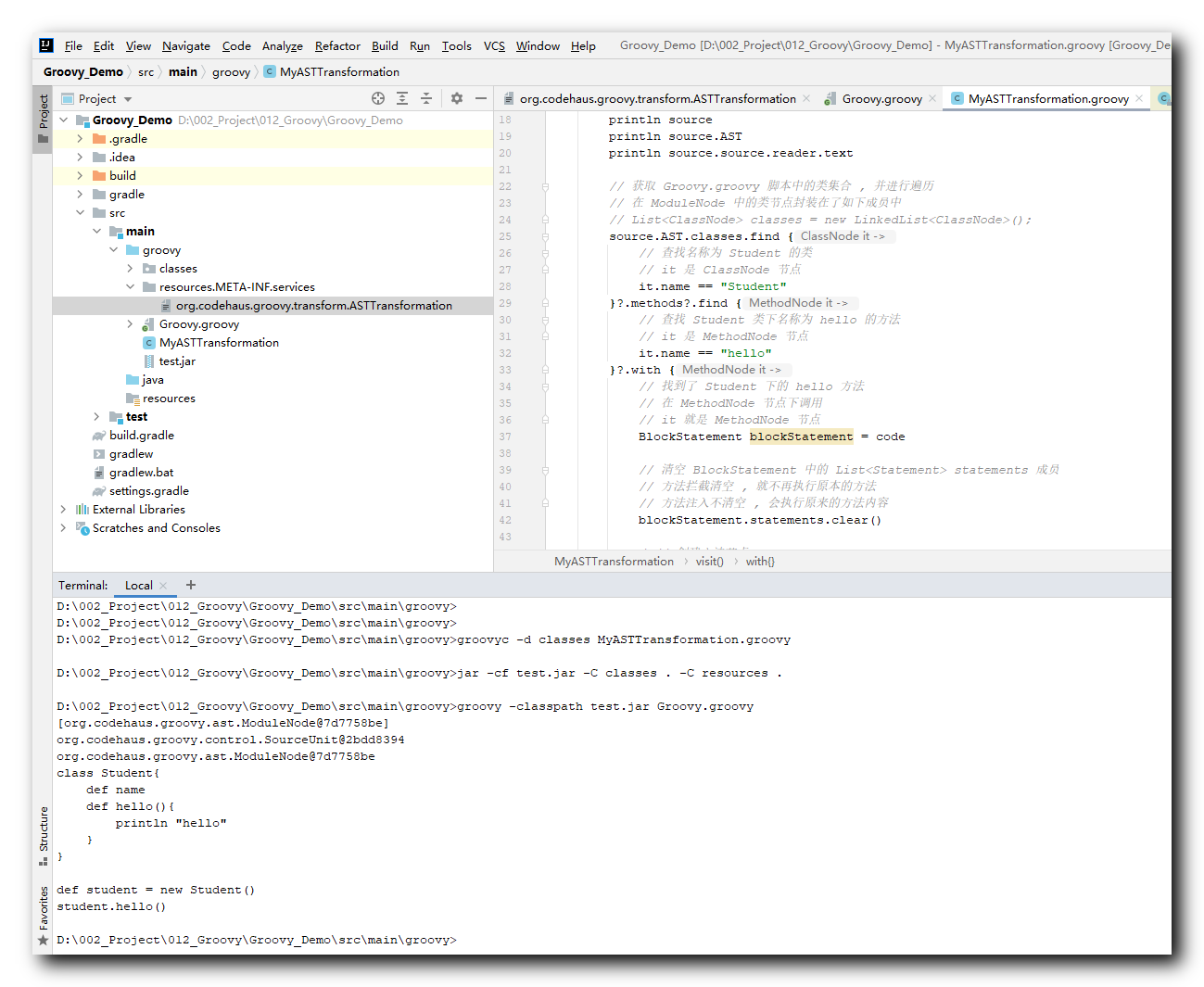The image size is (1204, 987).
Task: Switch to org.codehaus ASTTransformation editor tab
Action: (x=657, y=98)
